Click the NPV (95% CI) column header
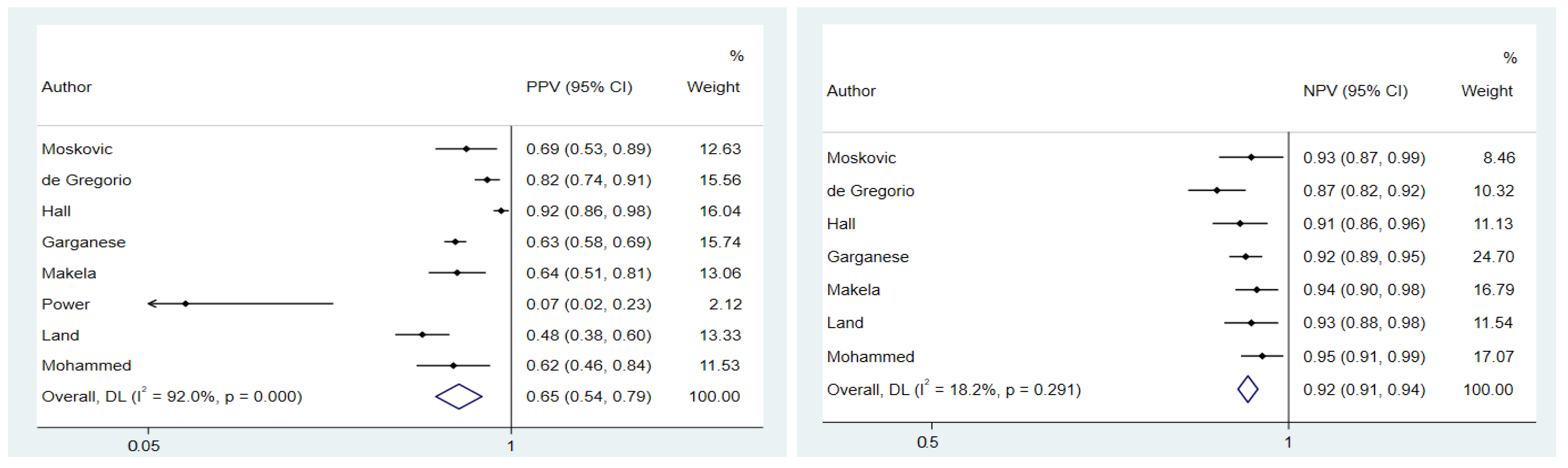Image resolution: width=1568 pixels, height=468 pixels. coord(1355,91)
